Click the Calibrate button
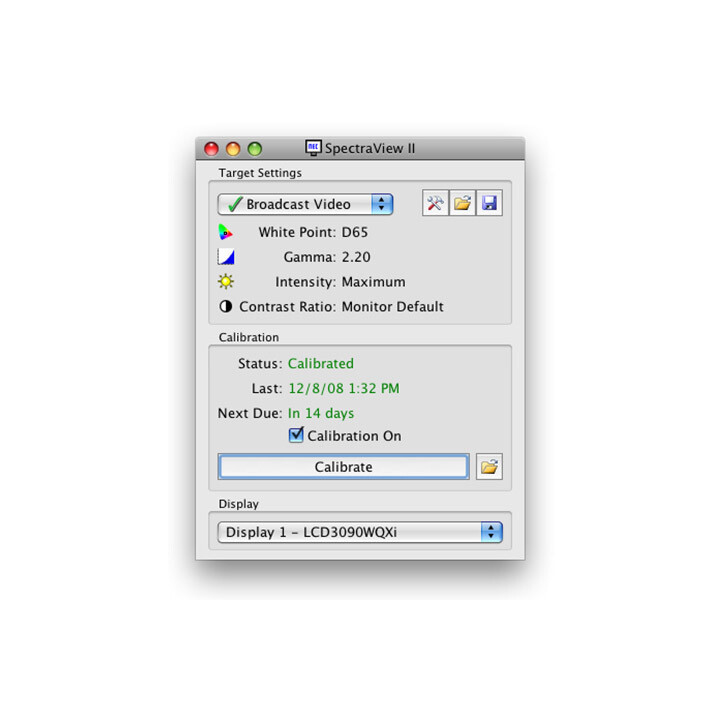The height and width of the screenshot is (720, 720). [343, 467]
